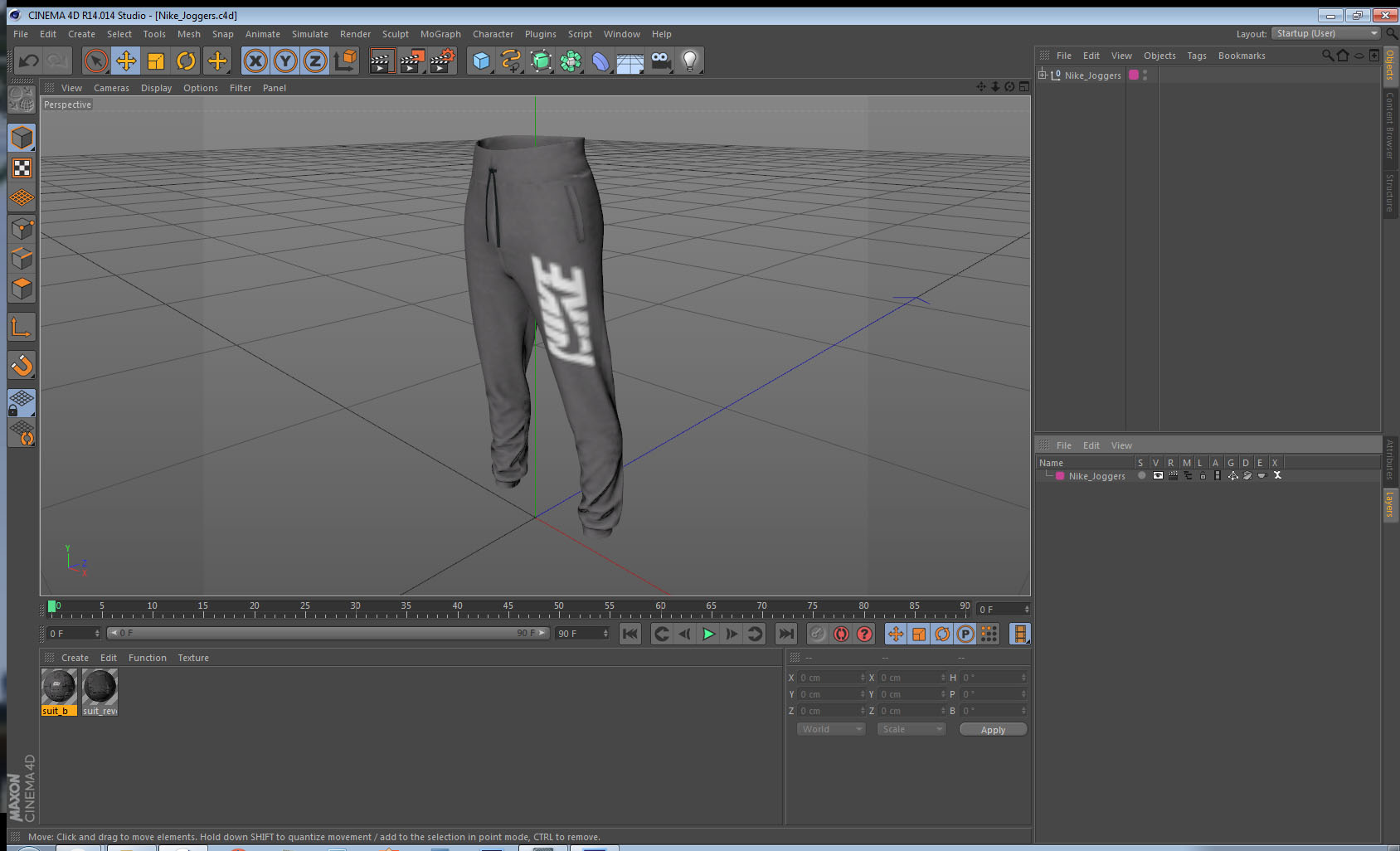
Task: Open the Array modeling objects icon
Action: click(571, 61)
